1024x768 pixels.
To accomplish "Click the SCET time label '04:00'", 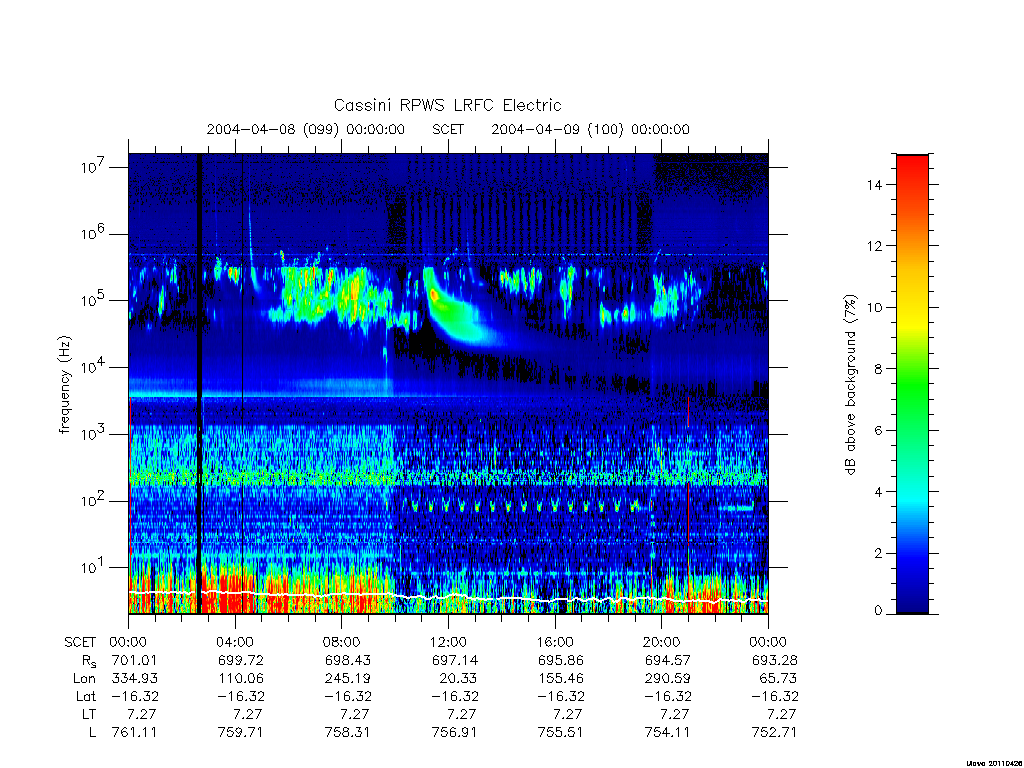I will [x=235, y=642].
